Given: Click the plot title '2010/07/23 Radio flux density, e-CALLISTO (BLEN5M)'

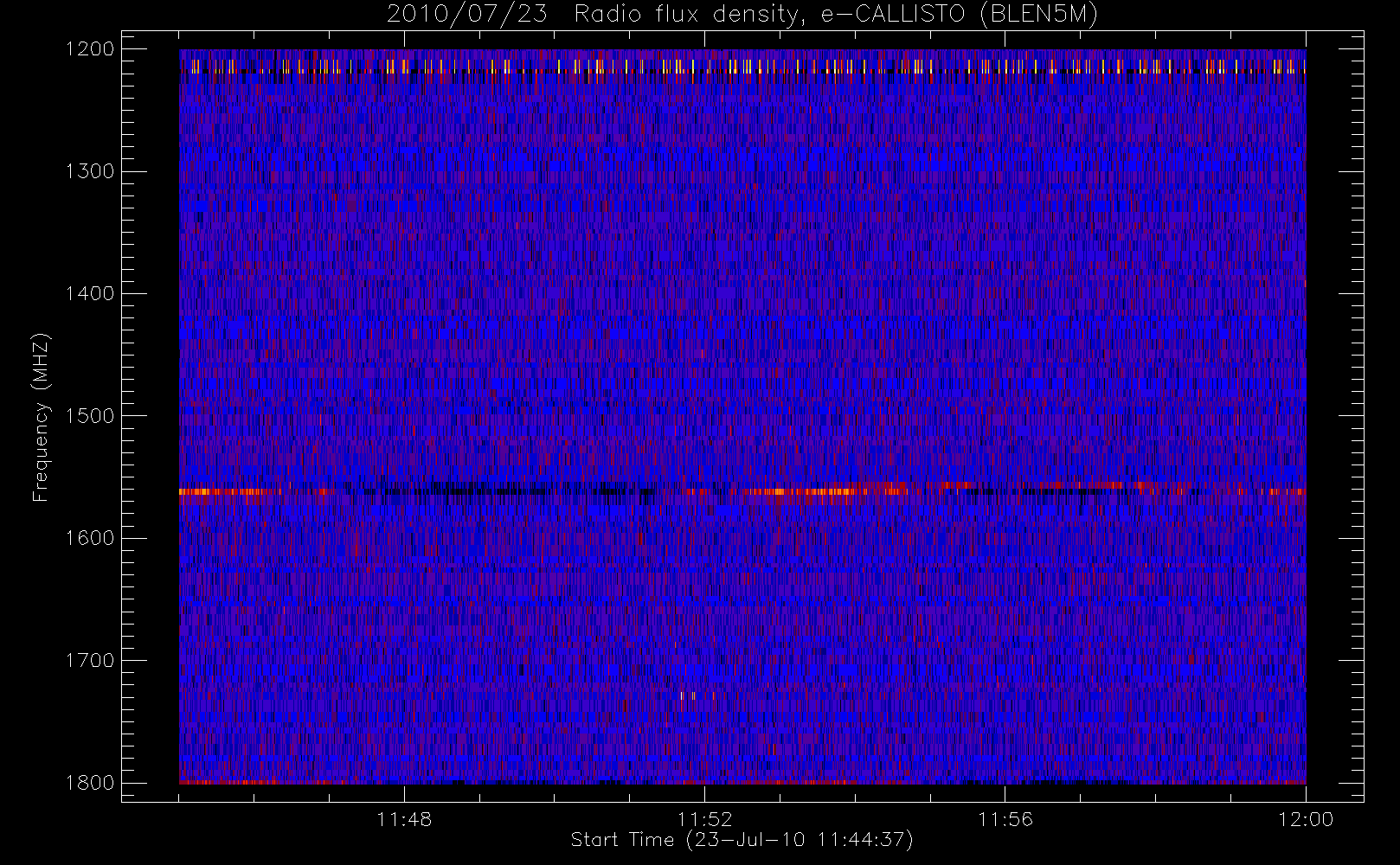Looking at the screenshot, I should click(742, 15).
